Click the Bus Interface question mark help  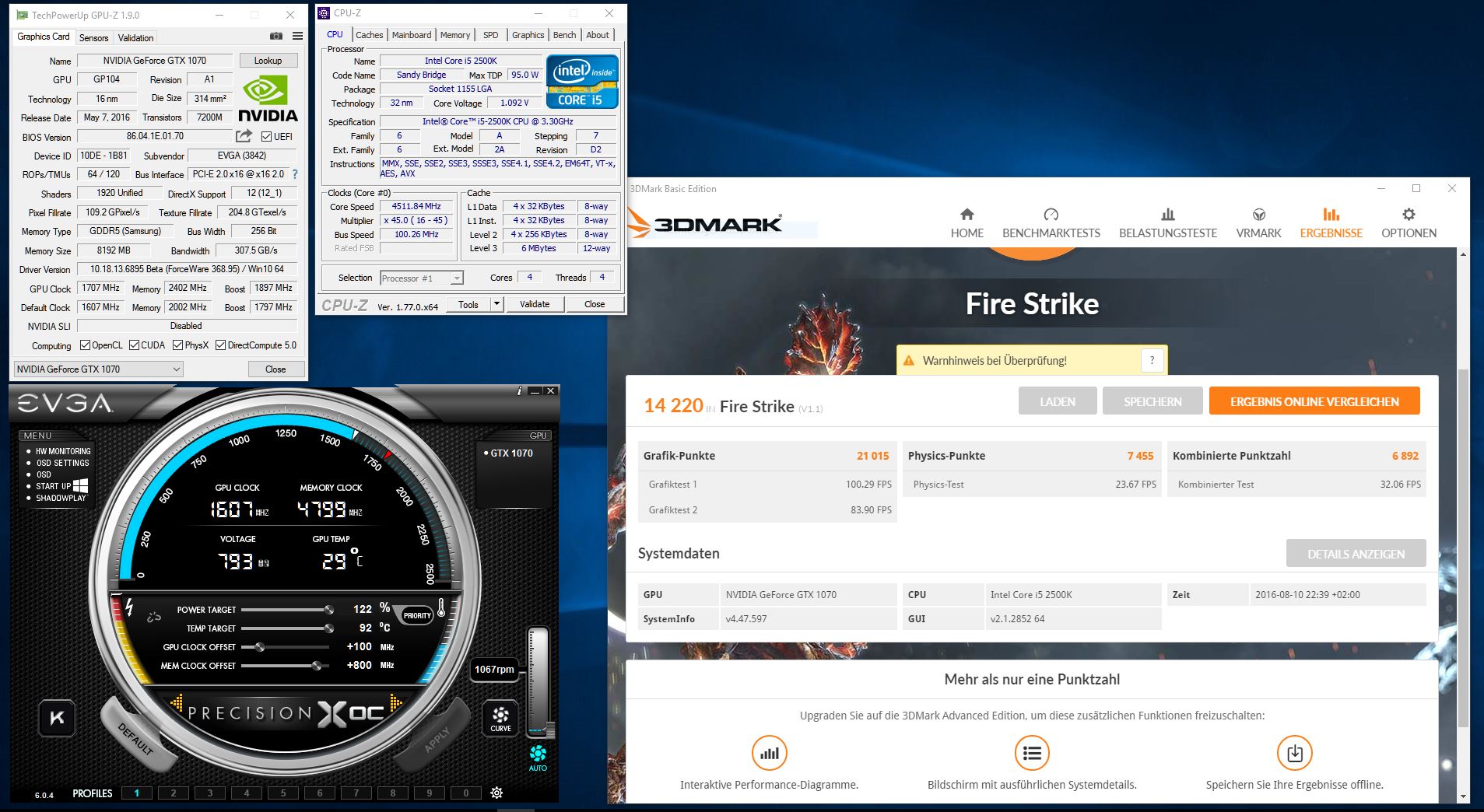pos(295,174)
